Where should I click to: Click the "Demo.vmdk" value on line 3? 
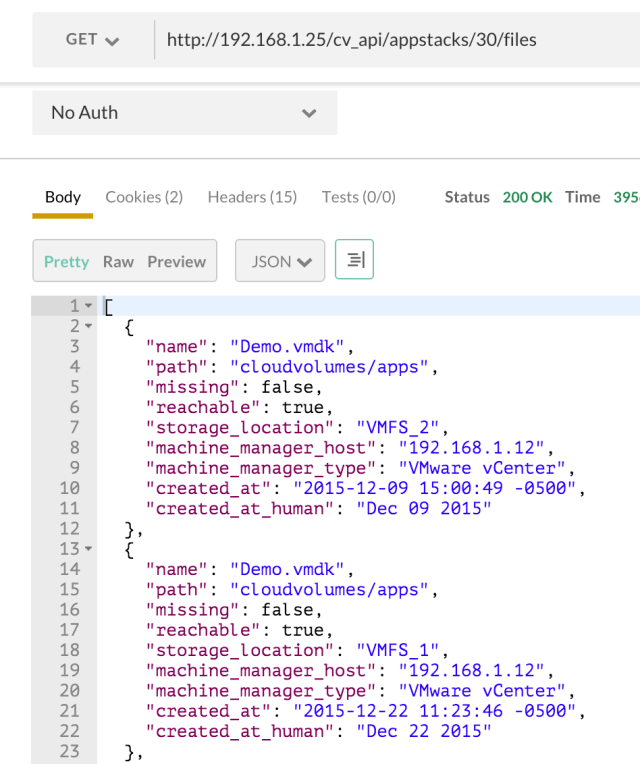click(x=291, y=347)
